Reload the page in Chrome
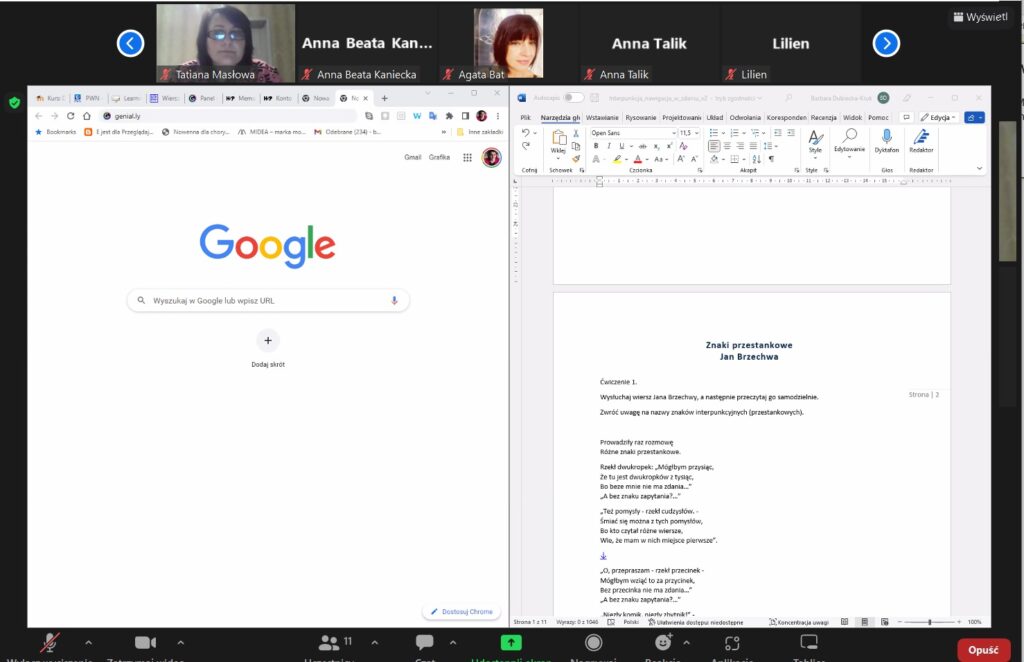1024x662 pixels. pos(71,116)
